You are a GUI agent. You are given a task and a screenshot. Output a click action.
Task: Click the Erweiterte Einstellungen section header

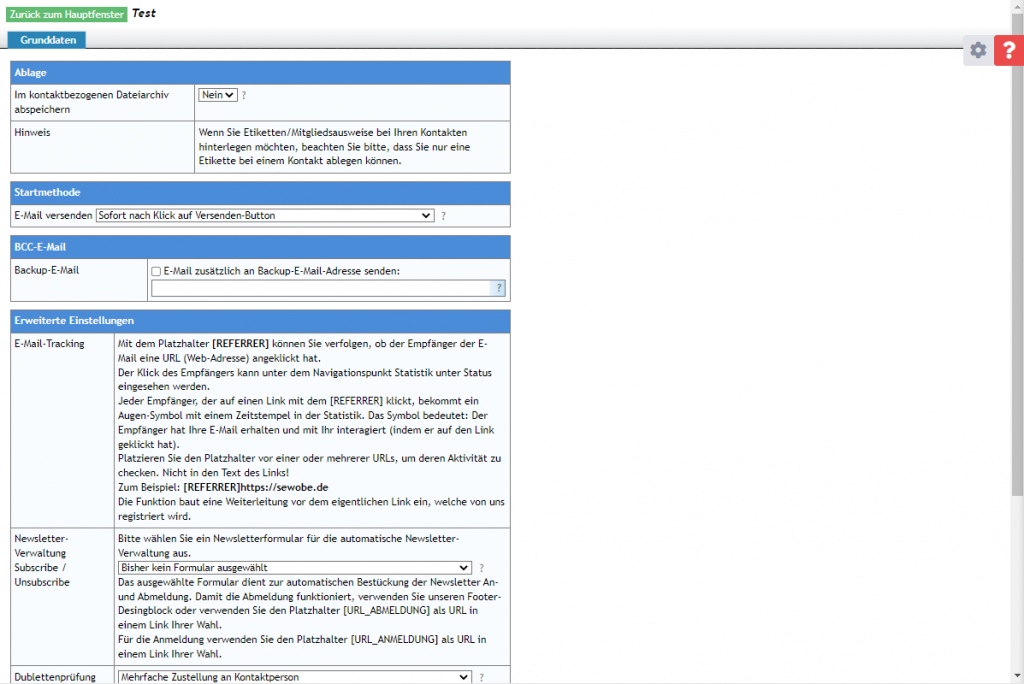click(x=260, y=321)
